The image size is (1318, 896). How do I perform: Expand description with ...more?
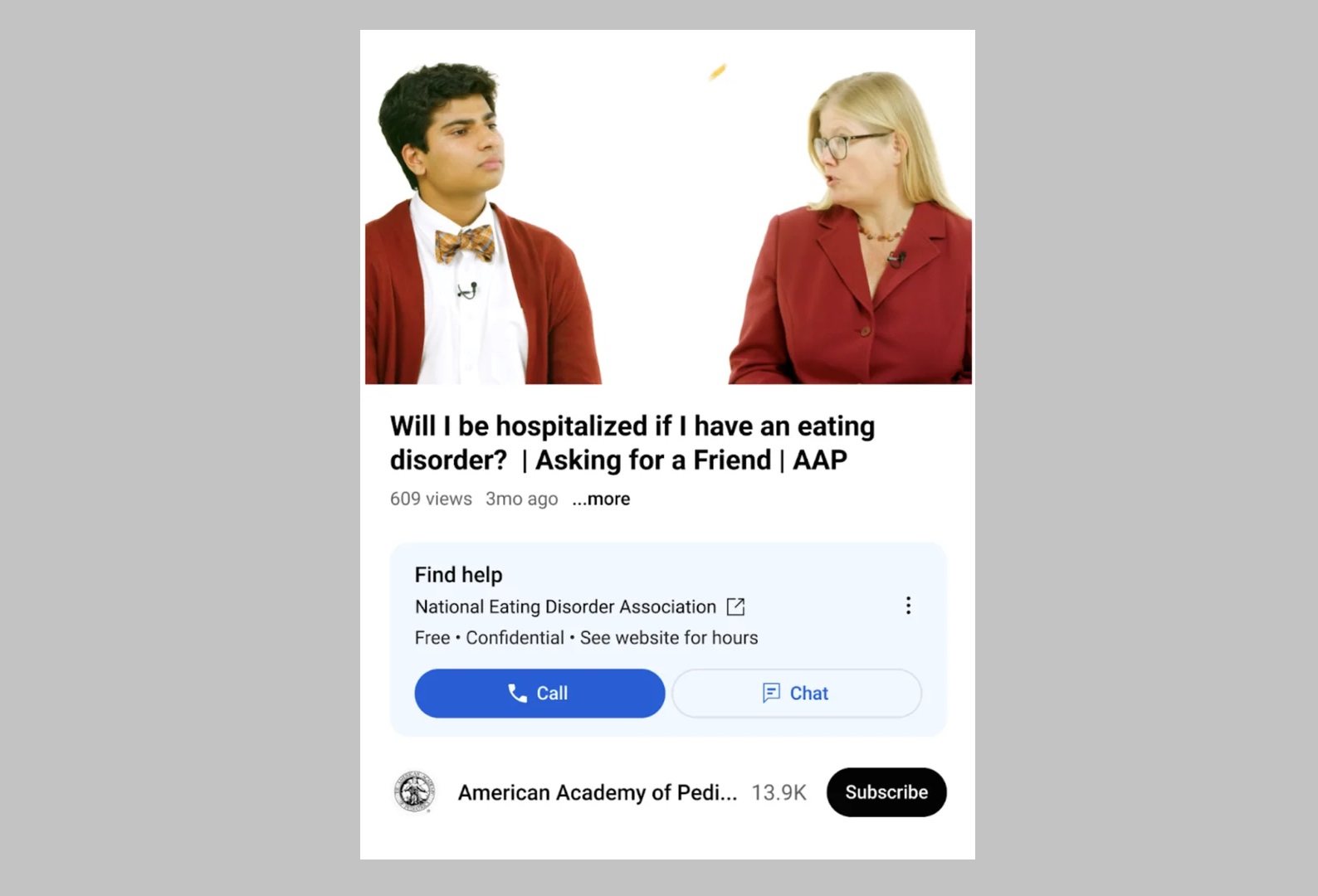(601, 499)
